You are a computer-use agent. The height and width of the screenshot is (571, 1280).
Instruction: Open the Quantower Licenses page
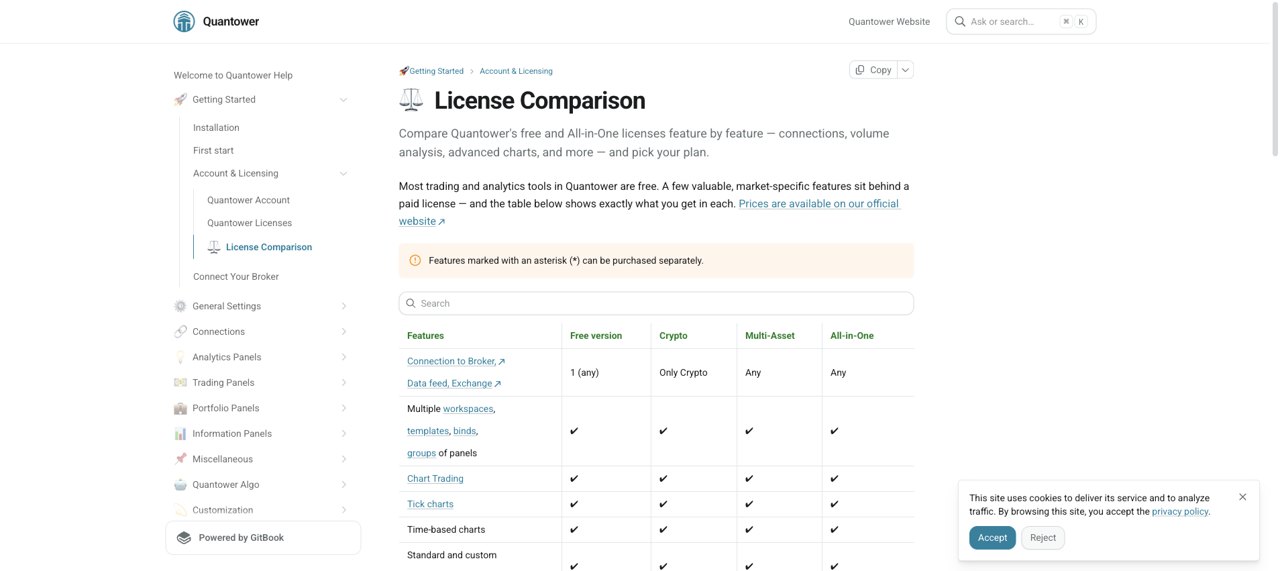click(x=249, y=223)
